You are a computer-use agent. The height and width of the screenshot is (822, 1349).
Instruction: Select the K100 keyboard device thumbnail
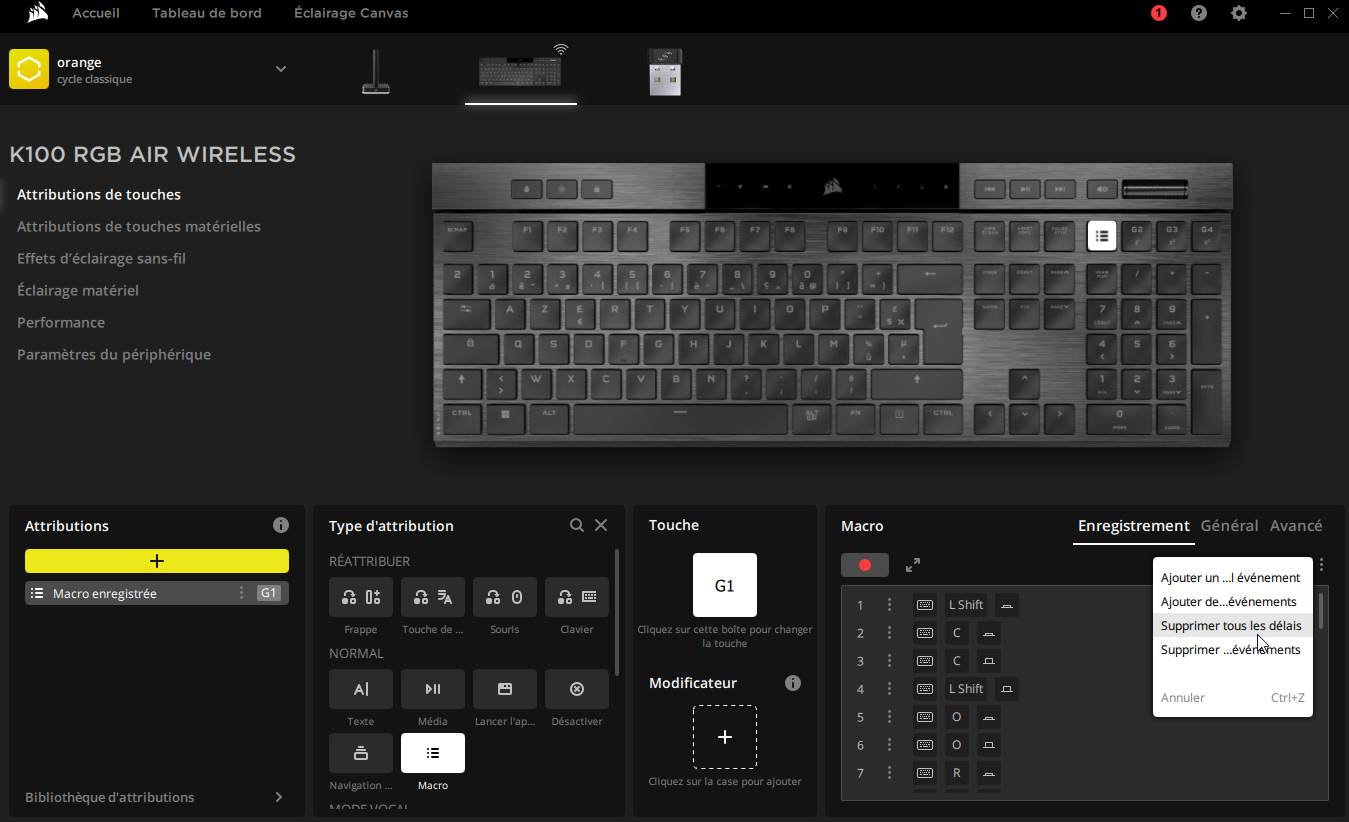[x=520, y=70]
